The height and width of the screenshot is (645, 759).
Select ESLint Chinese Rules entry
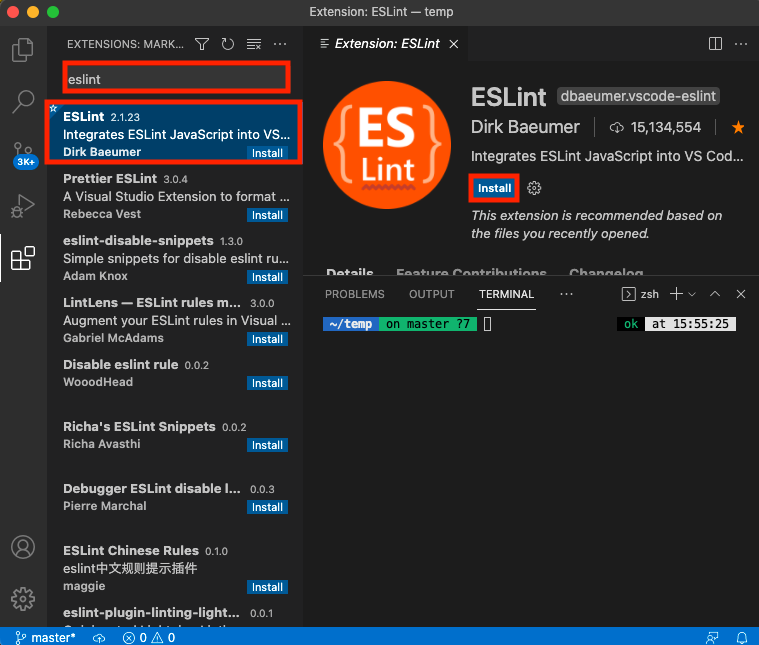pos(175,568)
